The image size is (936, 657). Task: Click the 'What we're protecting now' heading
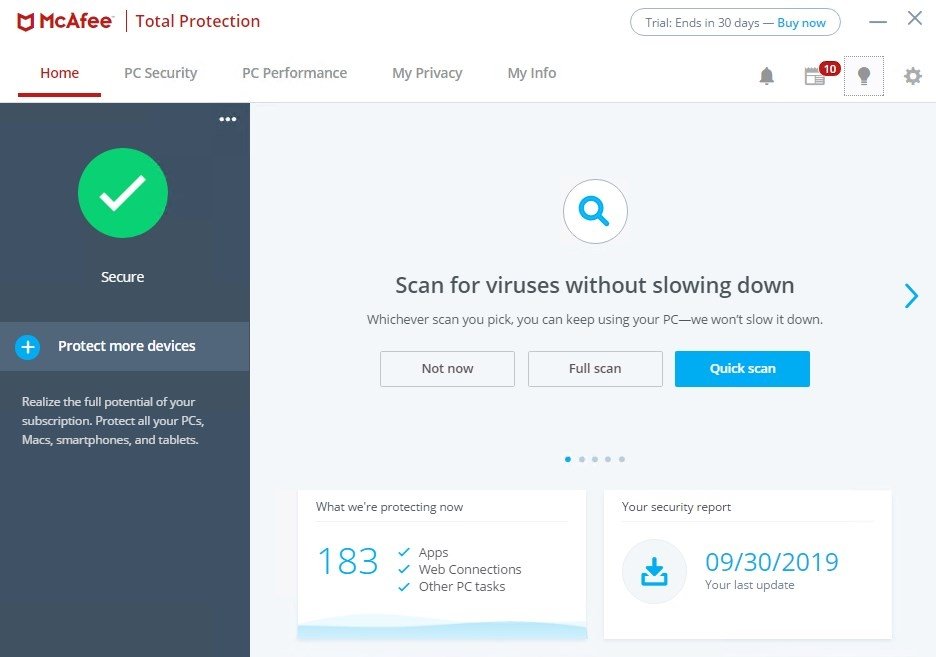tap(389, 507)
